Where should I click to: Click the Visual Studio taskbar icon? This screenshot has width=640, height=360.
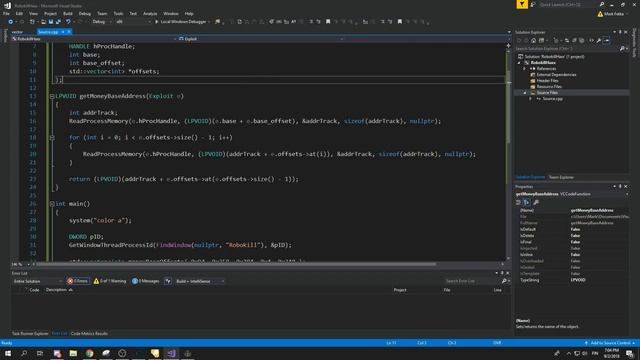pyautogui.click(x=171, y=353)
